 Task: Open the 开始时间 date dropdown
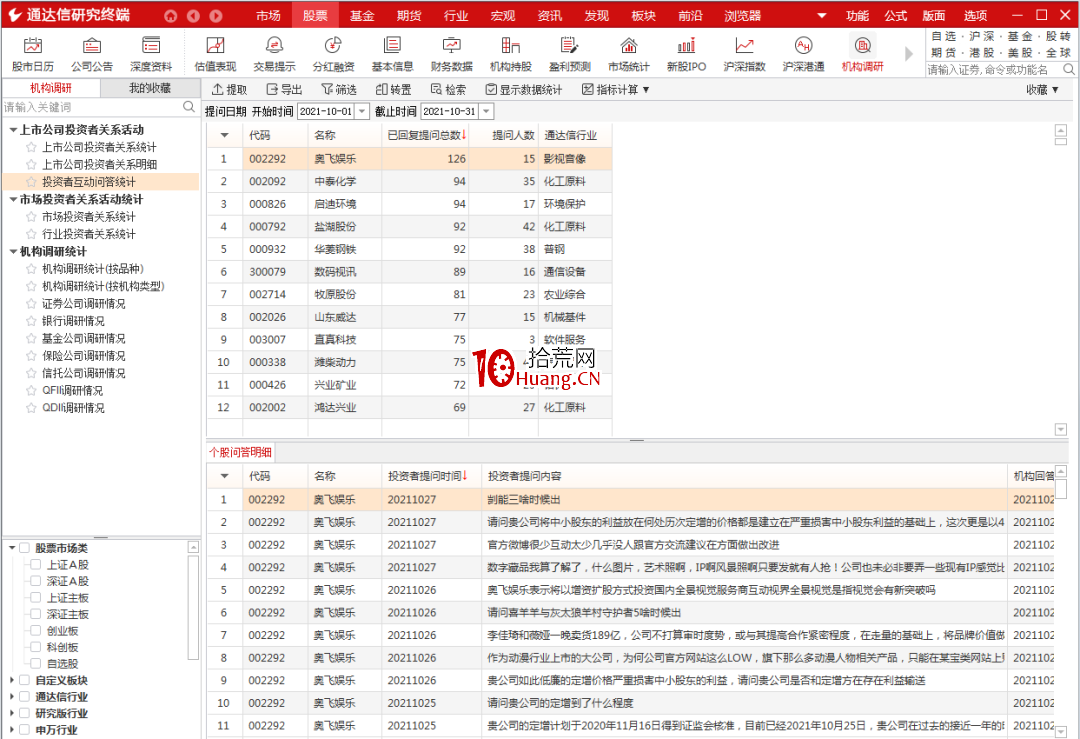click(362, 112)
